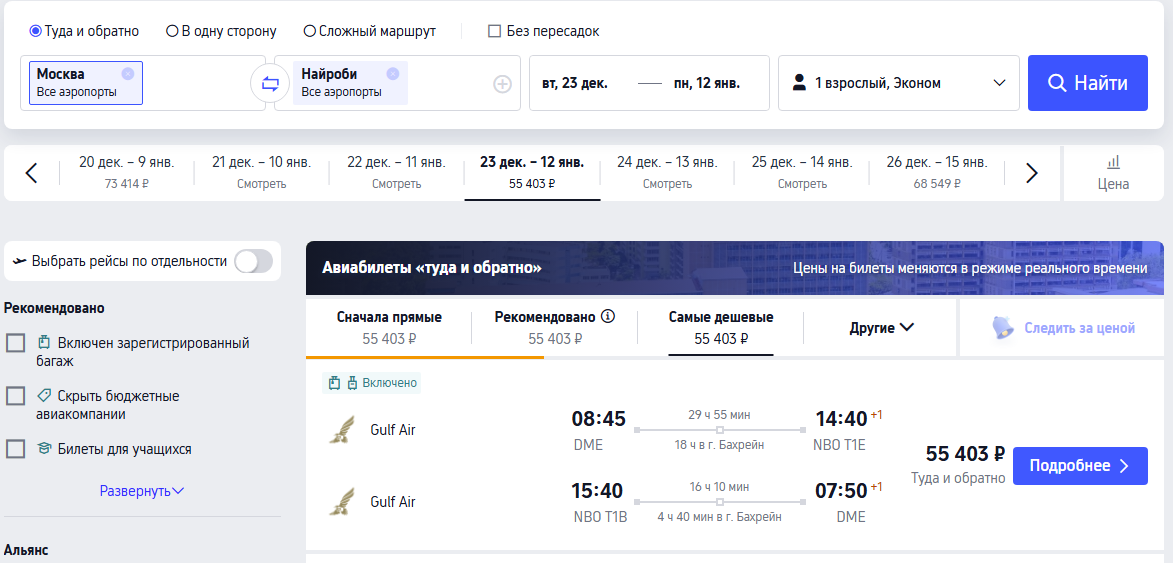The height and width of the screenshot is (563, 1173).
Task: Select the В одну сторону radio option
Action: (221, 31)
